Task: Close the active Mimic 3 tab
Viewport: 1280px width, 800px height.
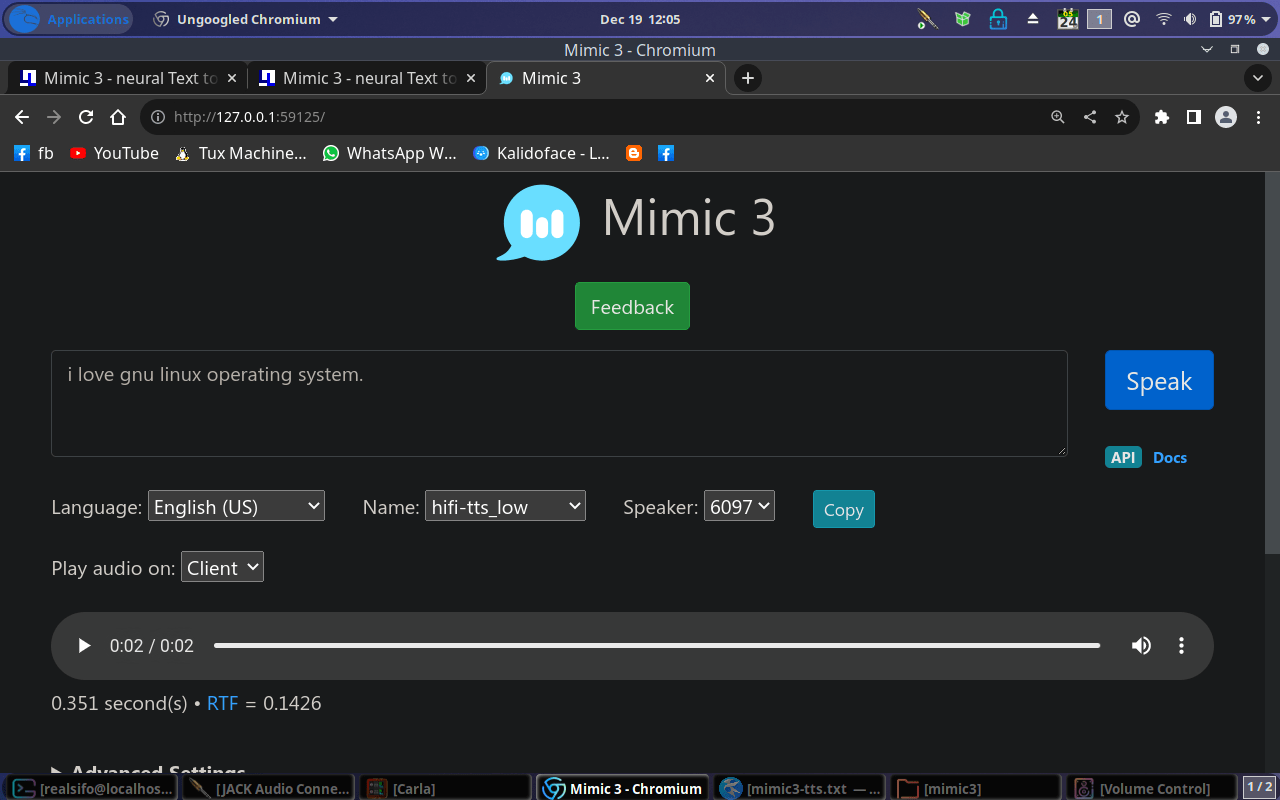Action: click(x=710, y=78)
